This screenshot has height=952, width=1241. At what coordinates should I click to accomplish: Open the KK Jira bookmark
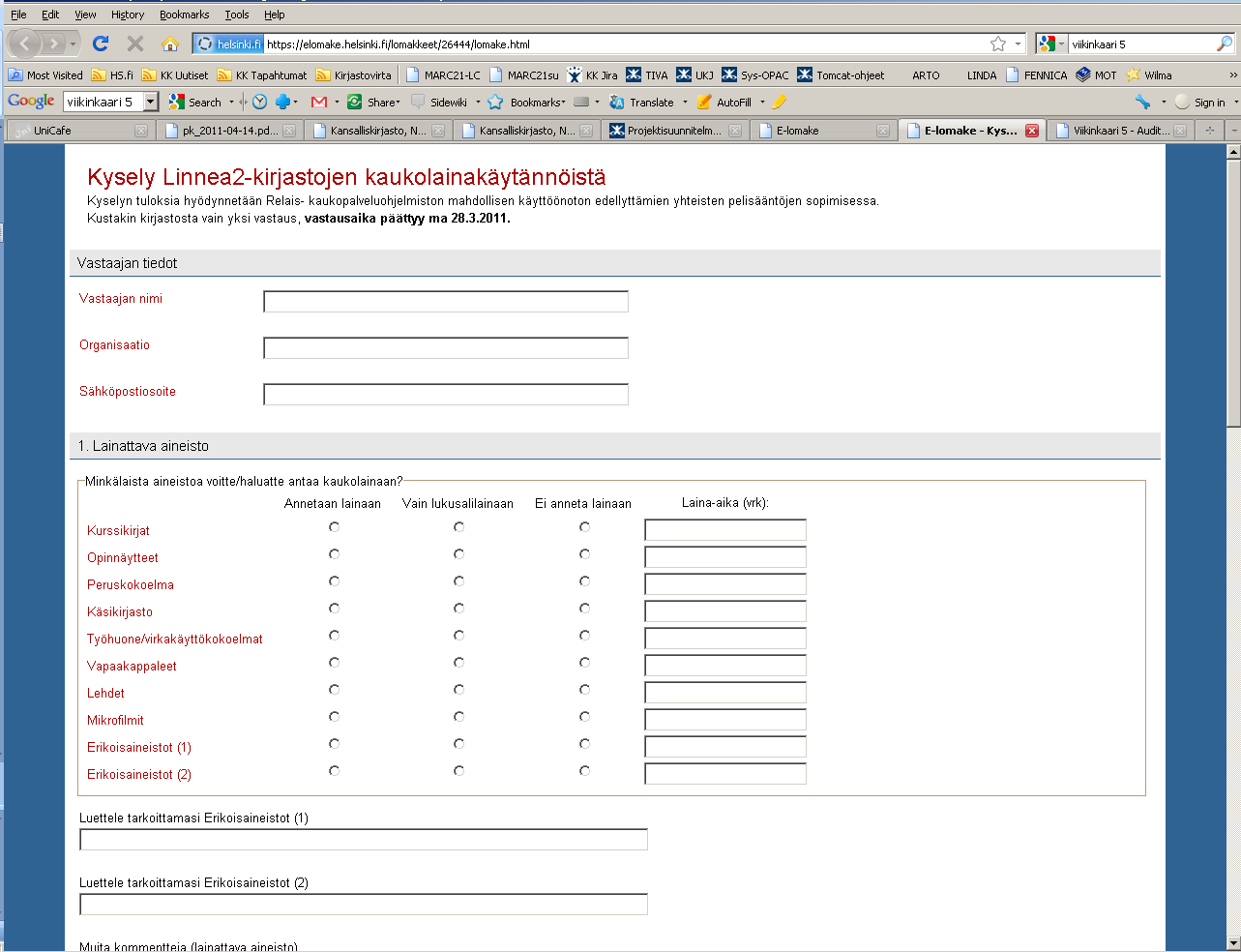(592, 74)
